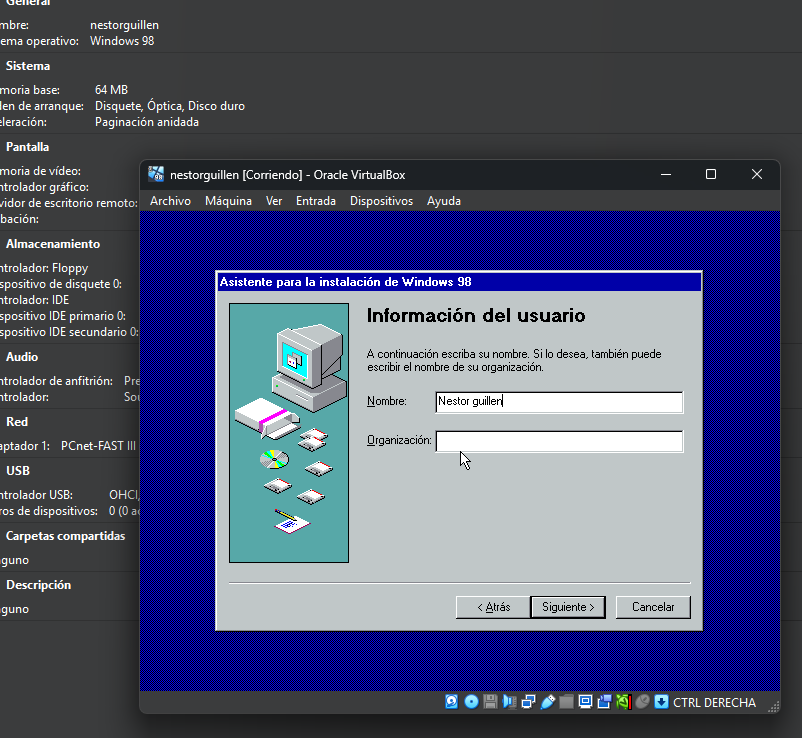Open the Máquina menu
The image size is (802, 738).
[228, 201]
